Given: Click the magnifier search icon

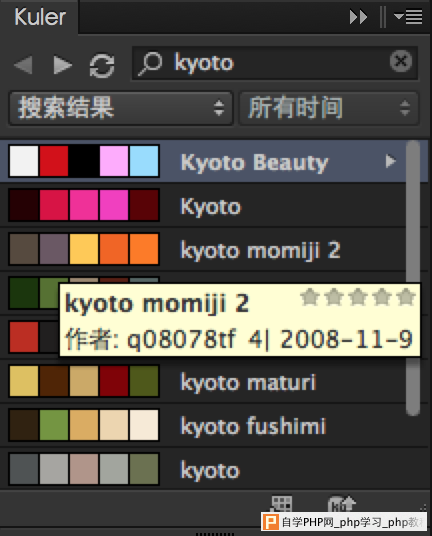Looking at the screenshot, I should point(150,64).
